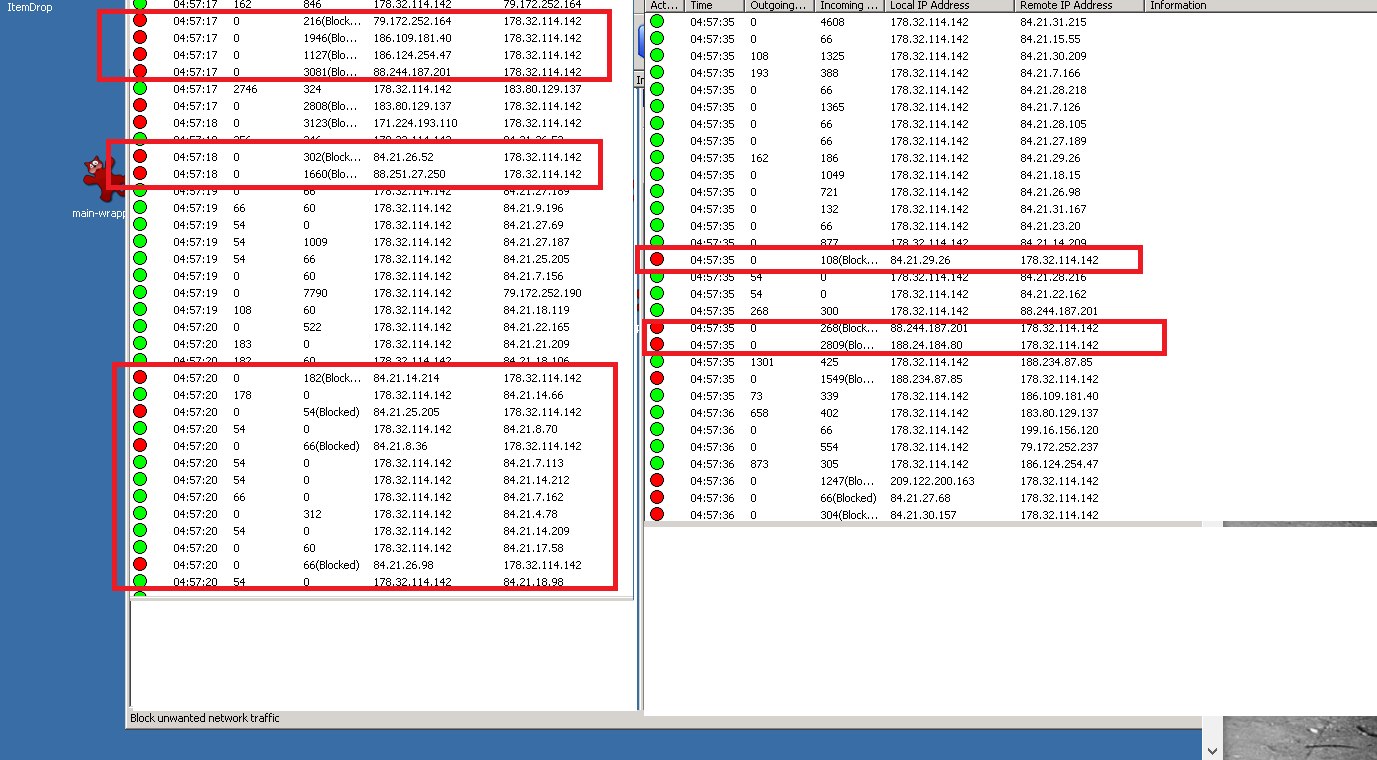
Task: Select IP 84.21.22.165 in left log
Action: pos(536,327)
